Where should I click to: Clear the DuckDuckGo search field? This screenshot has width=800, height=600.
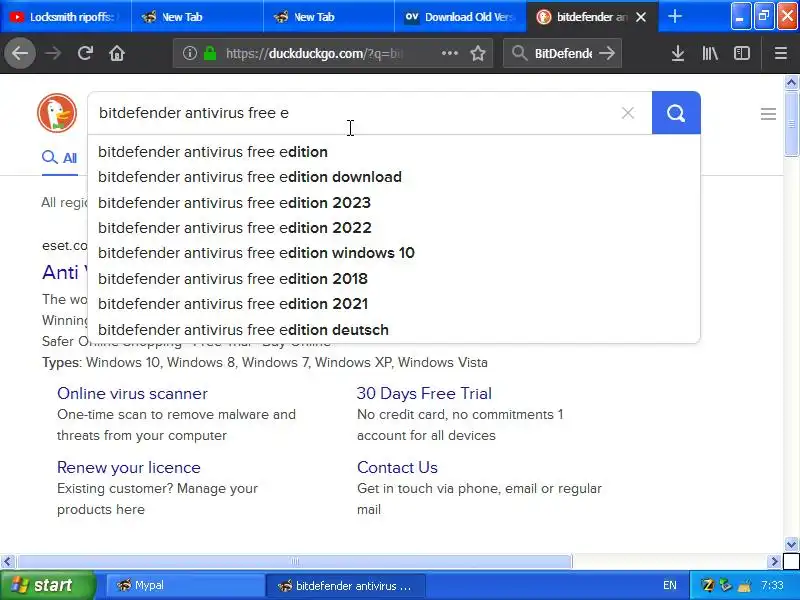click(x=628, y=113)
